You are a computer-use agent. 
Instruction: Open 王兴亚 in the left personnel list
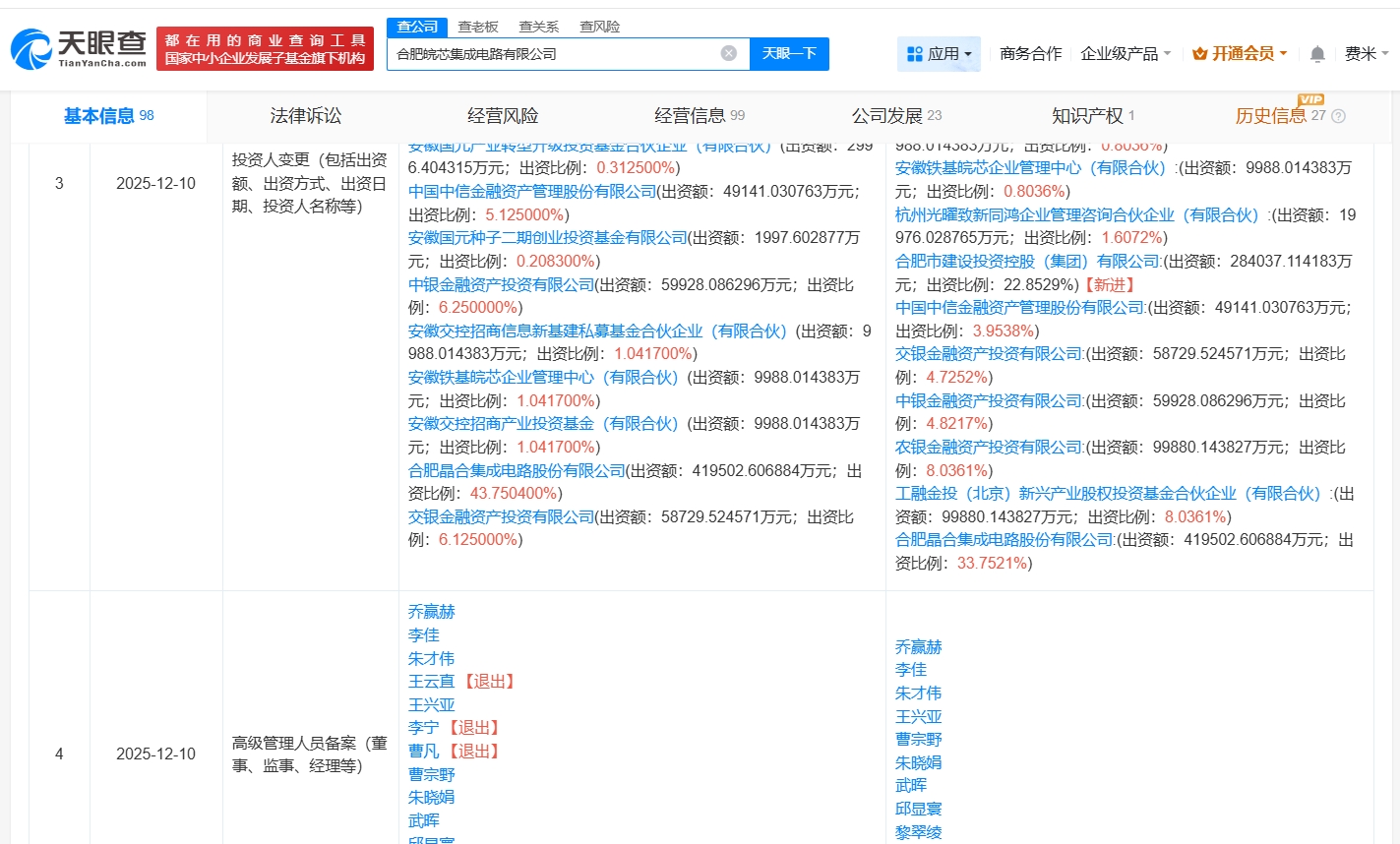pyautogui.click(x=432, y=704)
